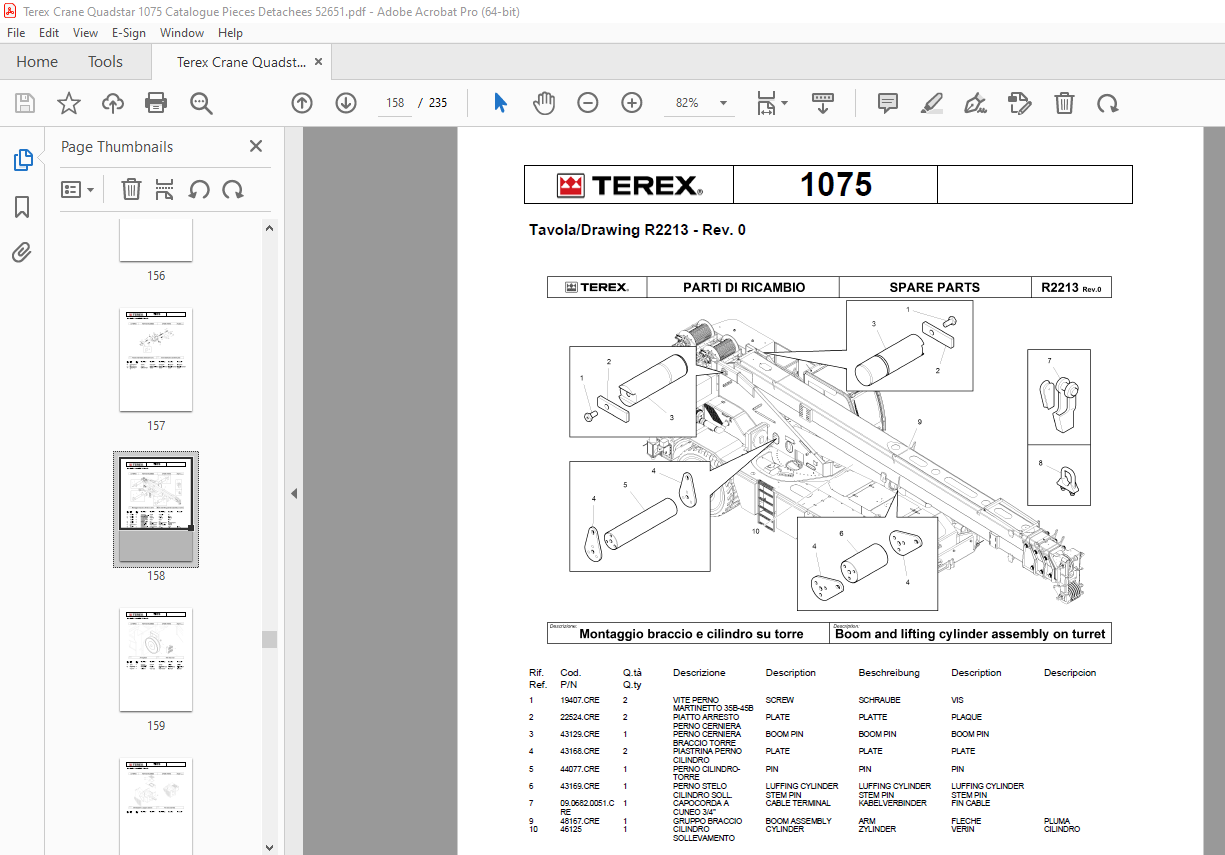
Task: Save the file with the floppy disk icon
Action: point(25,103)
